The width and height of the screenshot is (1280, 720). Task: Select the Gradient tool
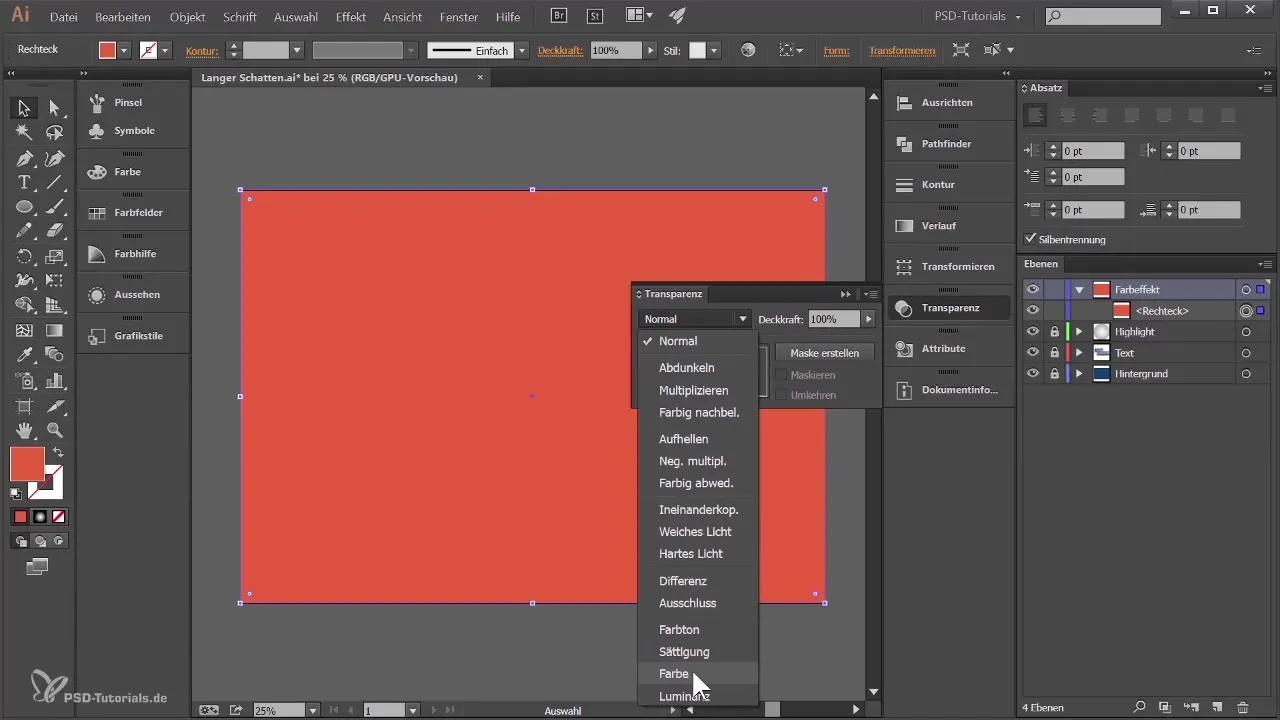click(54, 330)
